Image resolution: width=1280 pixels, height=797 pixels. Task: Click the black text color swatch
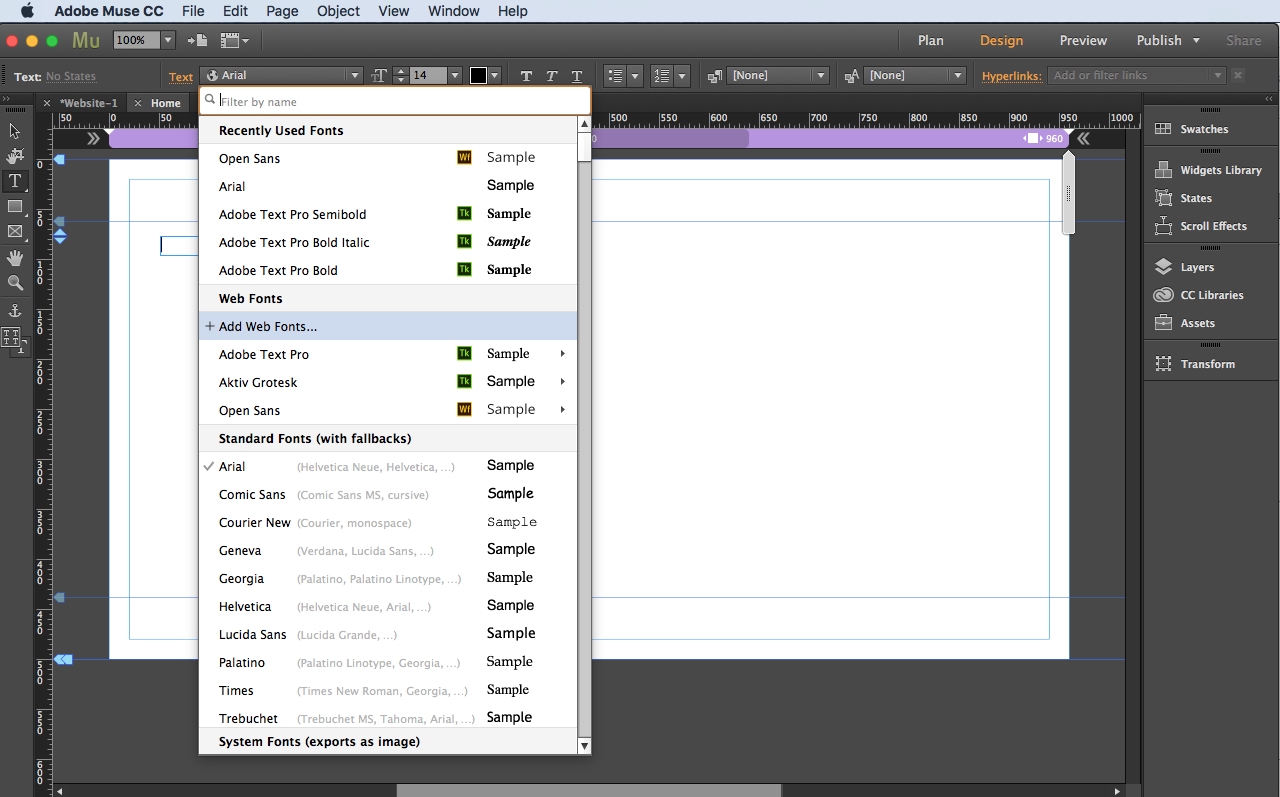(479, 76)
